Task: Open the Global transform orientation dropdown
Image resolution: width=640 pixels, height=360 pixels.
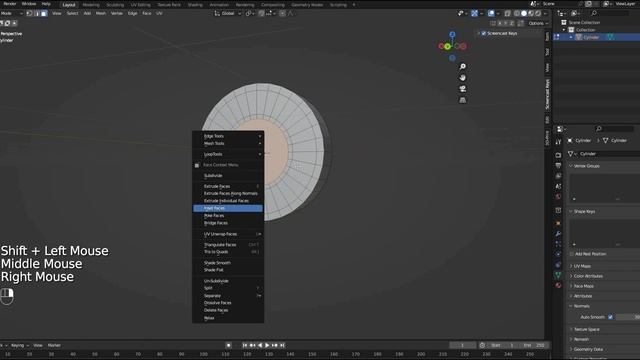Action: point(228,13)
